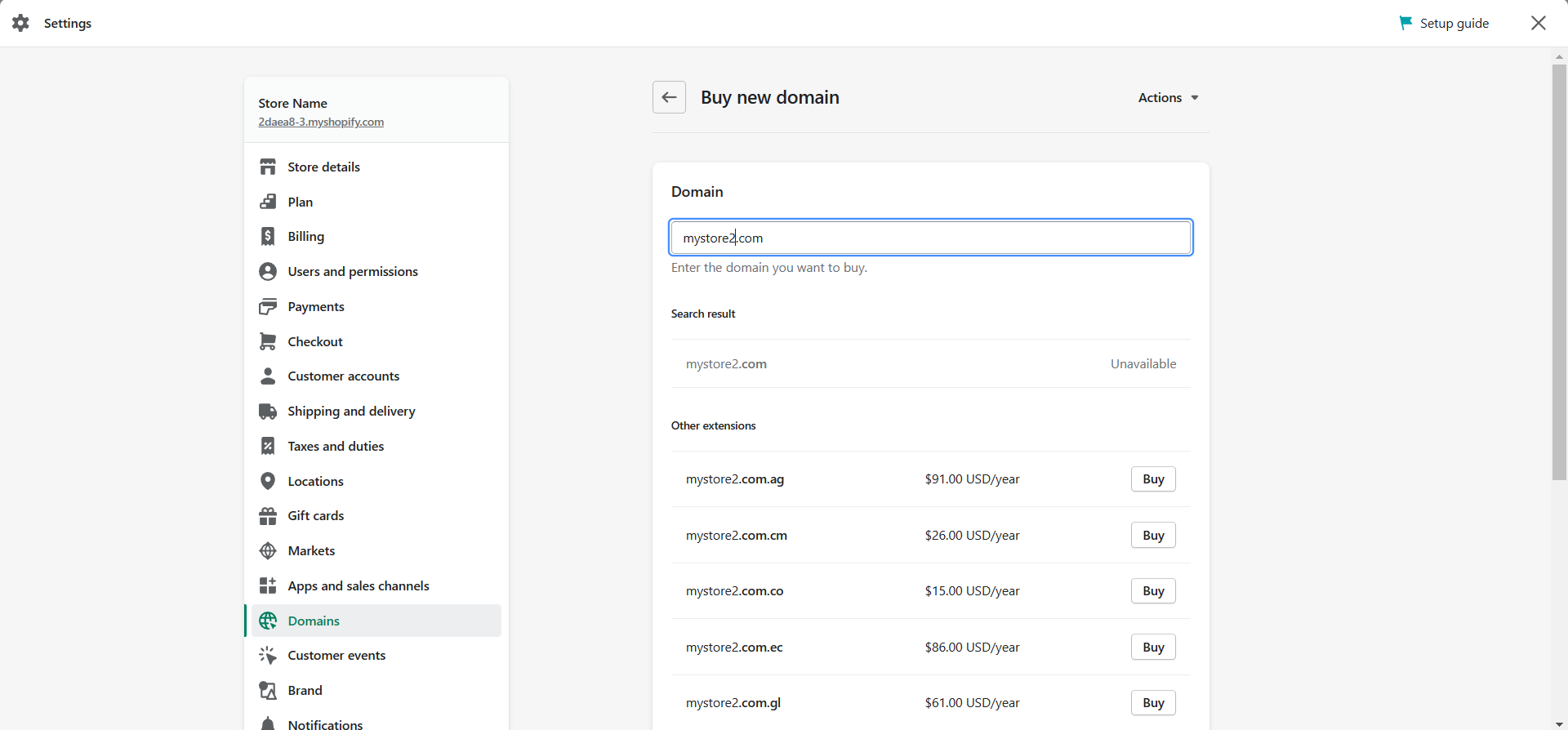Buy the mystore2.com.ec domain
1568x730 pixels.
coord(1153,648)
